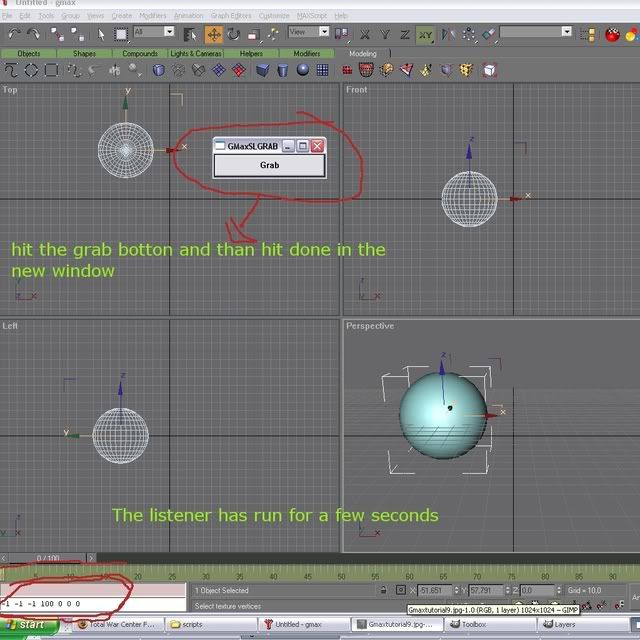This screenshot has width=640, height=640.
Task: Click the cylinder primitive icon
Action: [283, 70]
